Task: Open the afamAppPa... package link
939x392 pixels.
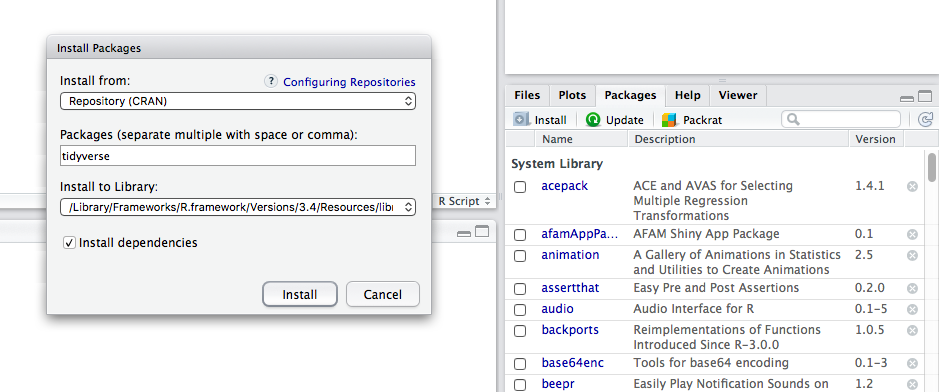Action: (580, 234)
